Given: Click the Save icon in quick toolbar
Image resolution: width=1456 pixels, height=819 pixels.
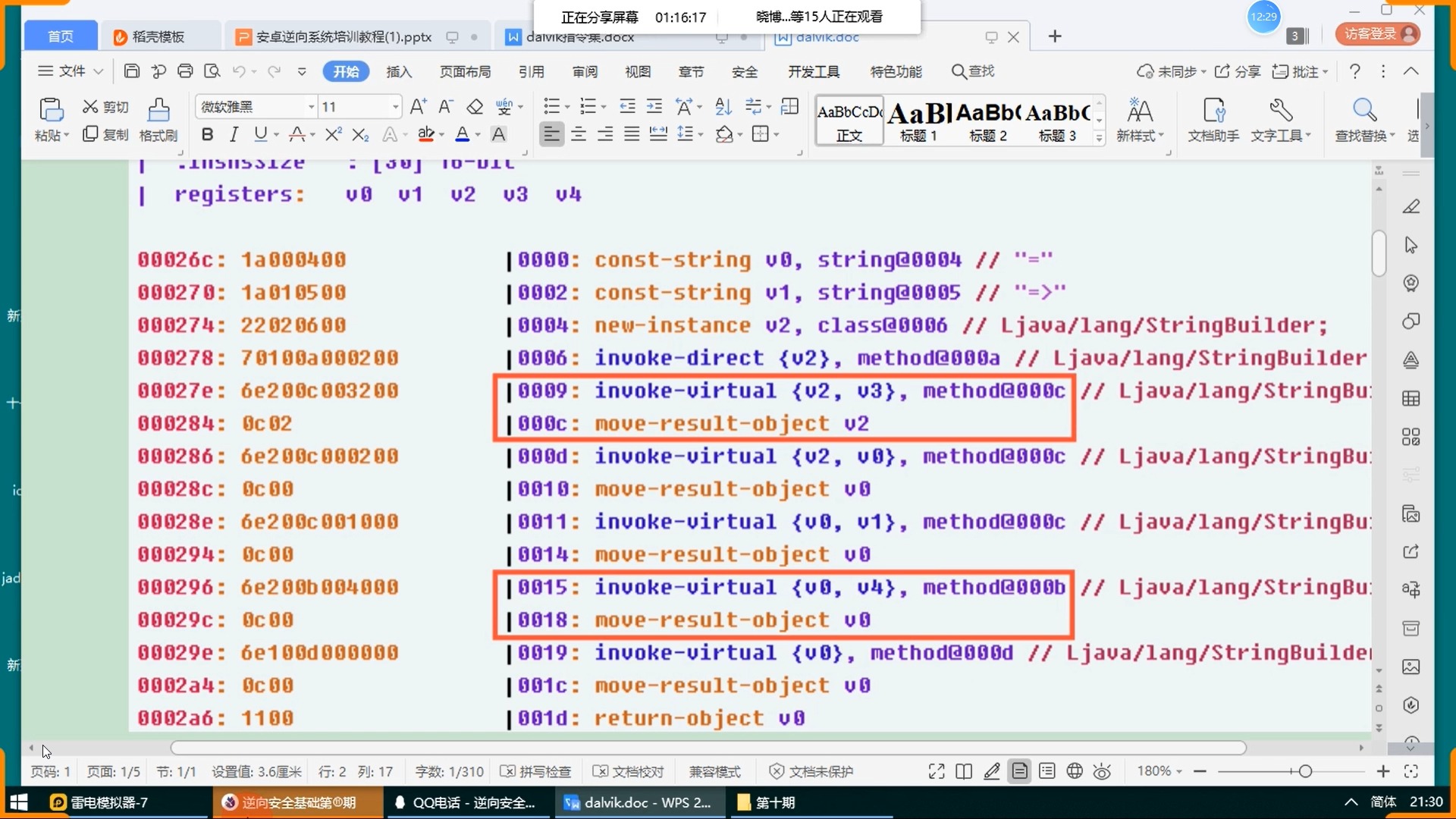Looking at the screenshot, I should click(131, 71).
